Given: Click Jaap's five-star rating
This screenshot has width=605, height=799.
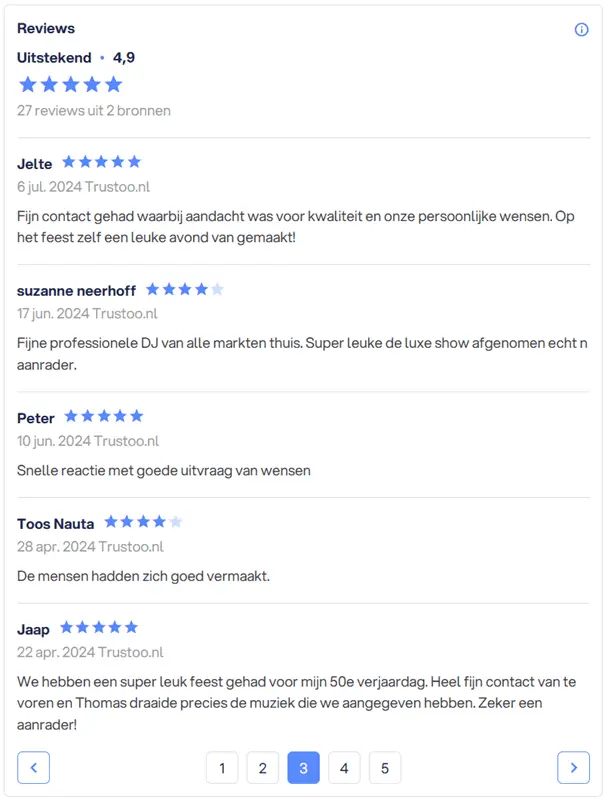Looking at the screenshot, I should click(98, 628).
